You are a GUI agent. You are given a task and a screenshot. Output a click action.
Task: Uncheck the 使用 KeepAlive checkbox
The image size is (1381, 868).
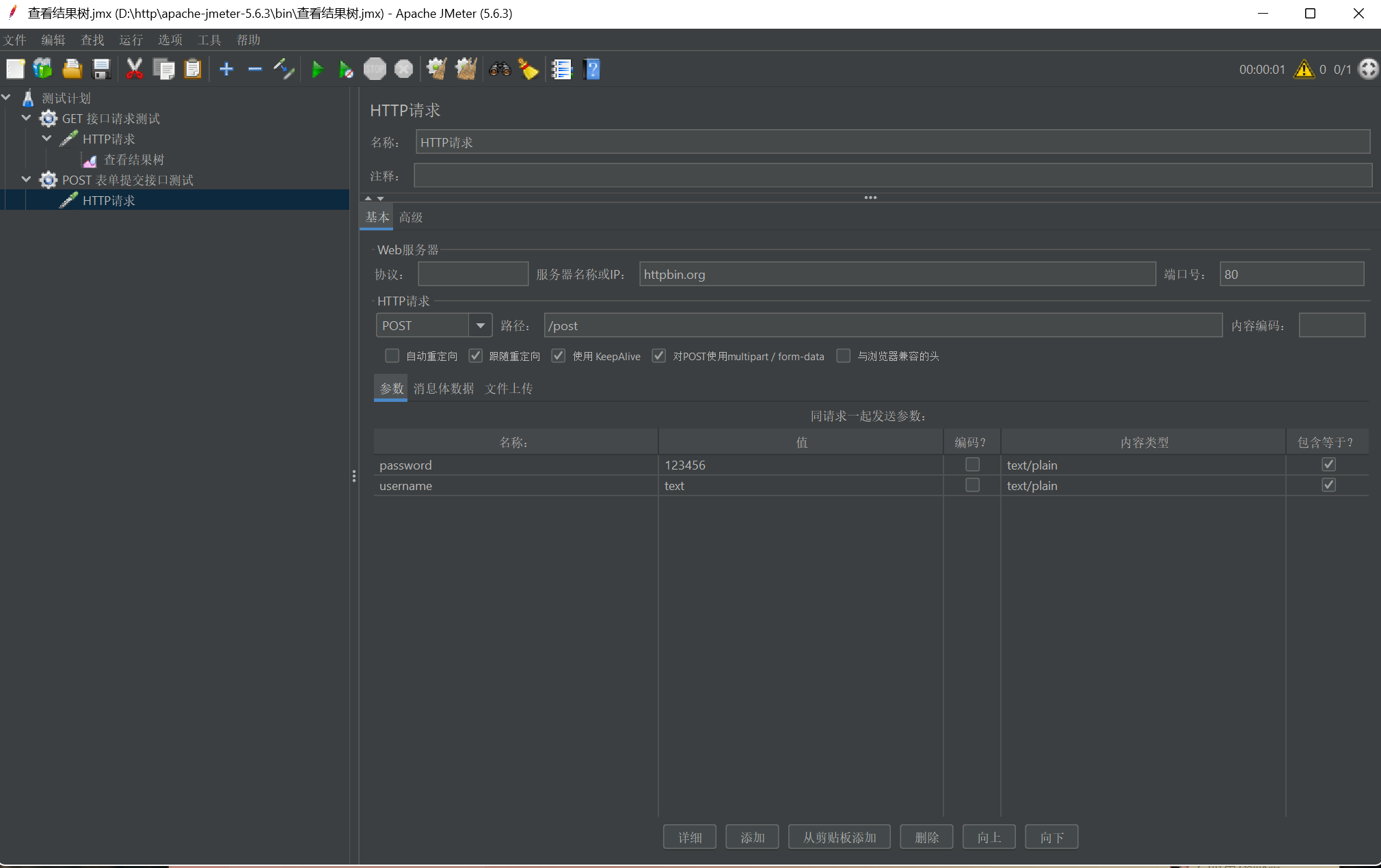click(x=559, y=356)
